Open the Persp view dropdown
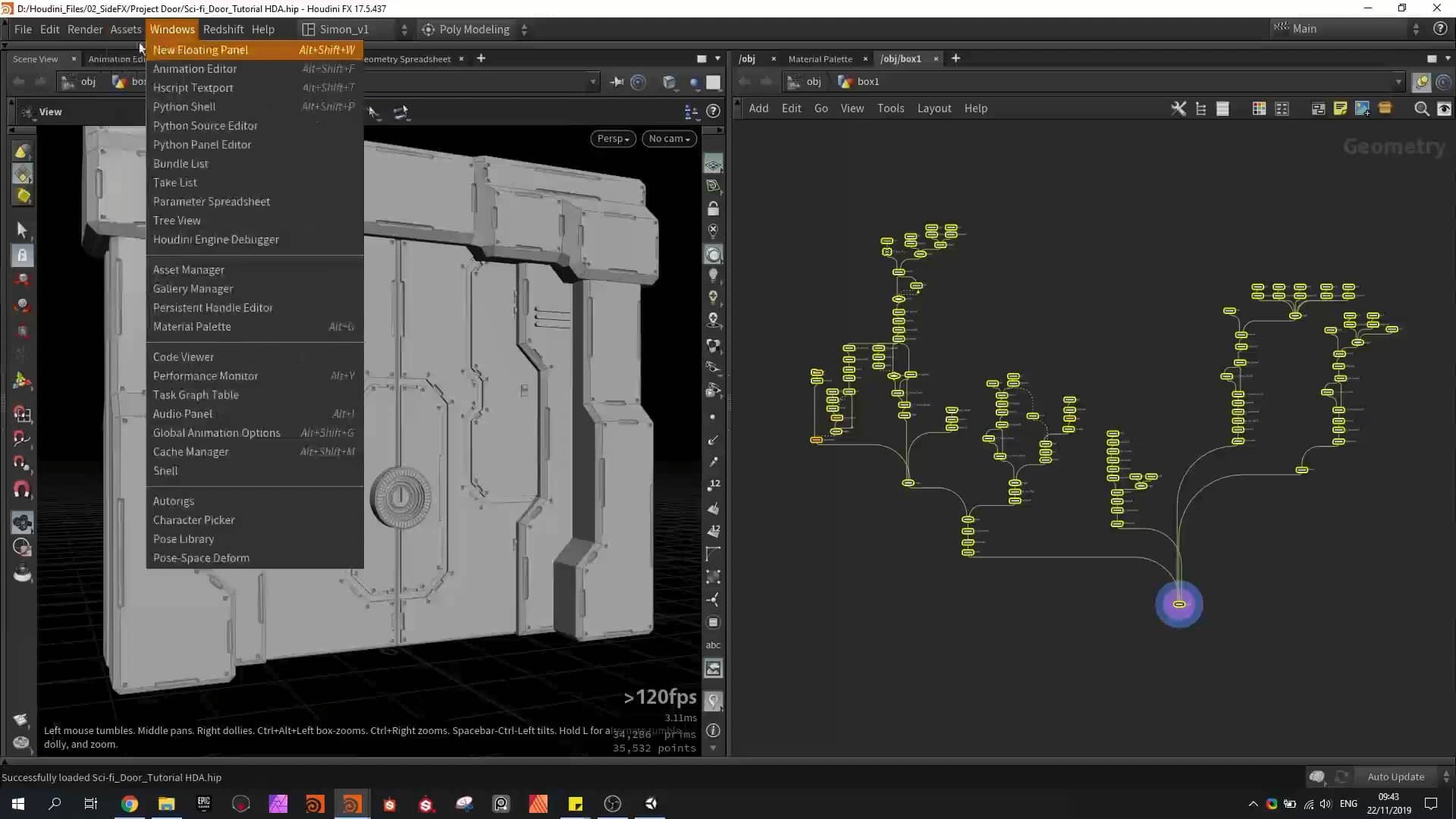This screenshot has height=819, width=1456. coord(612,139)
